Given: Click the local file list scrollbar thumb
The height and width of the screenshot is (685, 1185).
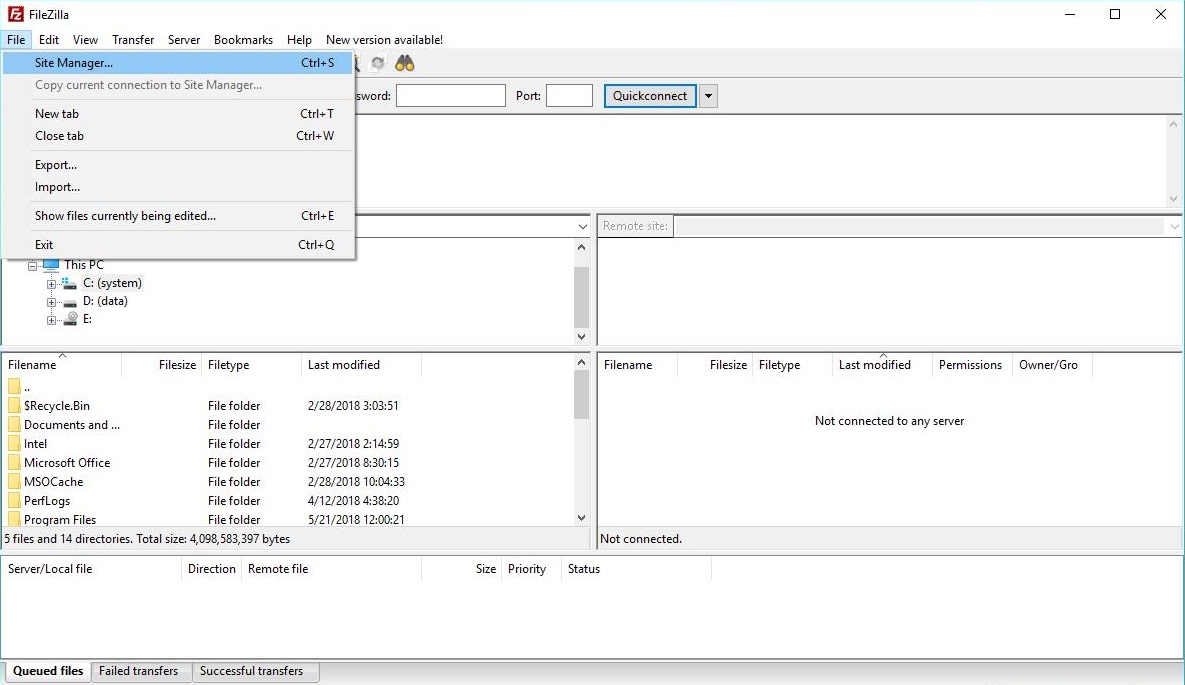Looking at the screenshot, I should [581, 395].
